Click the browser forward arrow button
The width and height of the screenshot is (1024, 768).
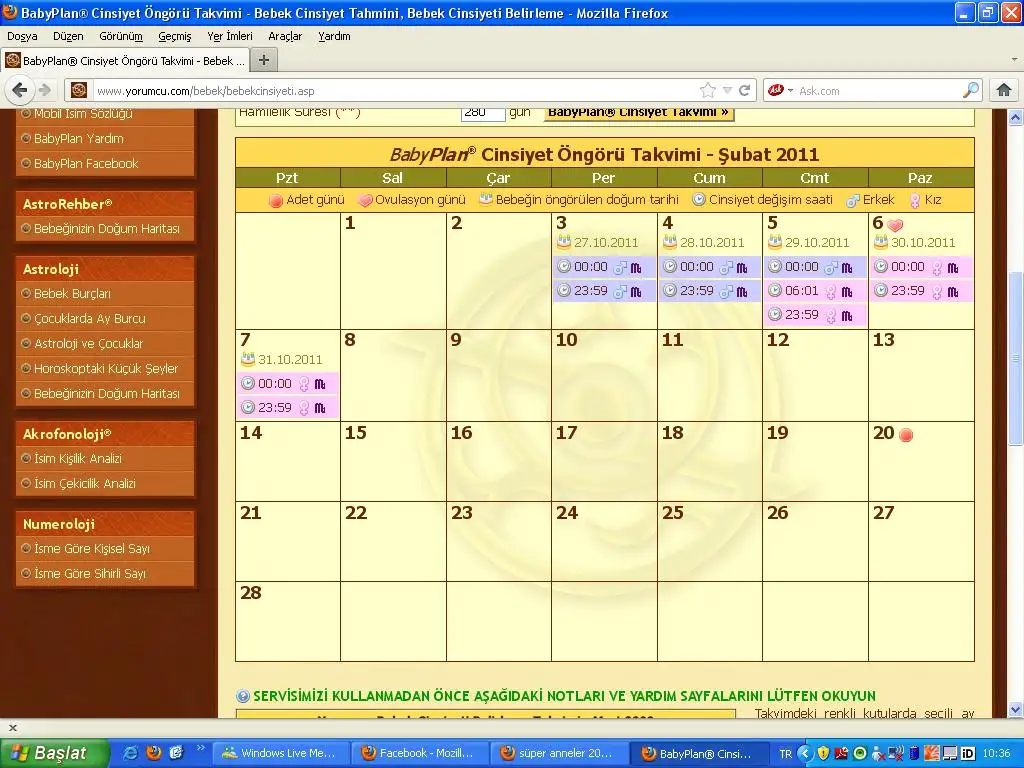click(44, 90)
